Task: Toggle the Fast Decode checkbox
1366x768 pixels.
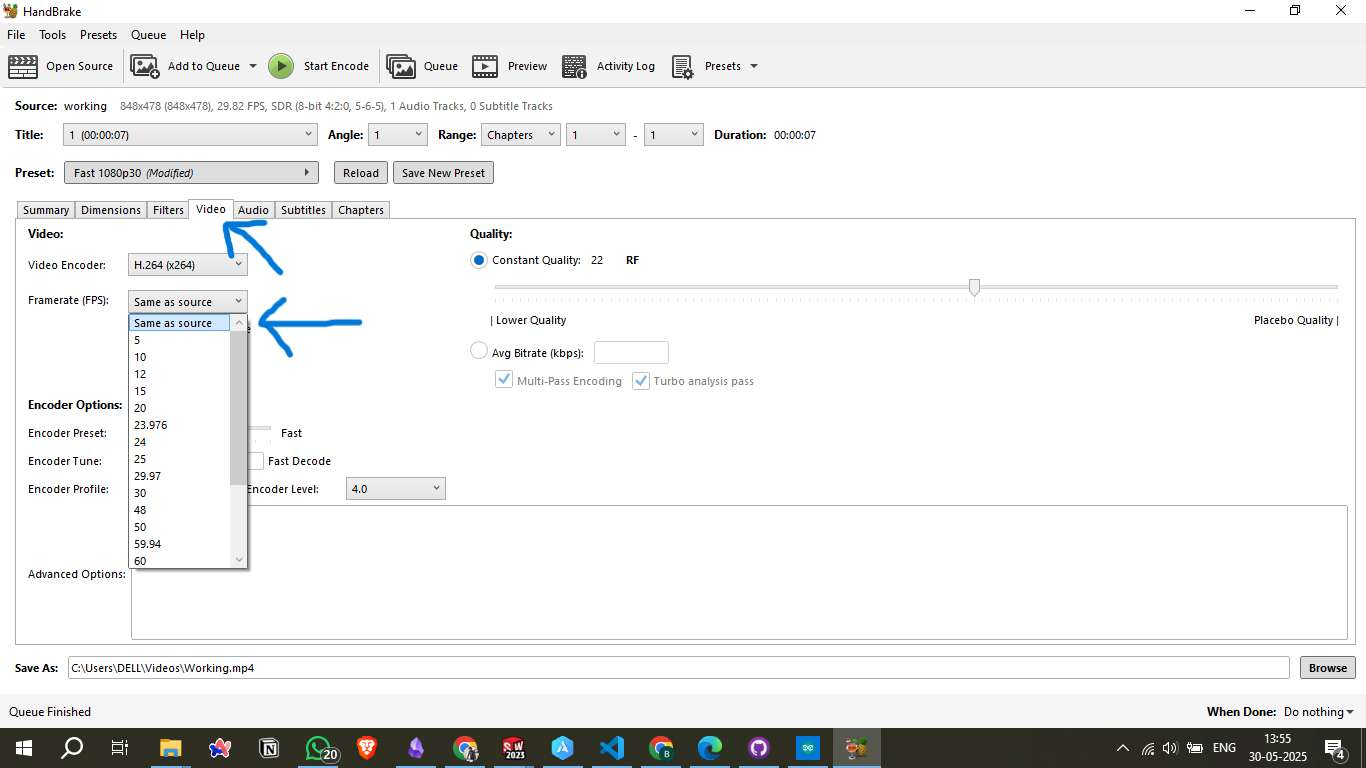Action: (x=256, y=461)
